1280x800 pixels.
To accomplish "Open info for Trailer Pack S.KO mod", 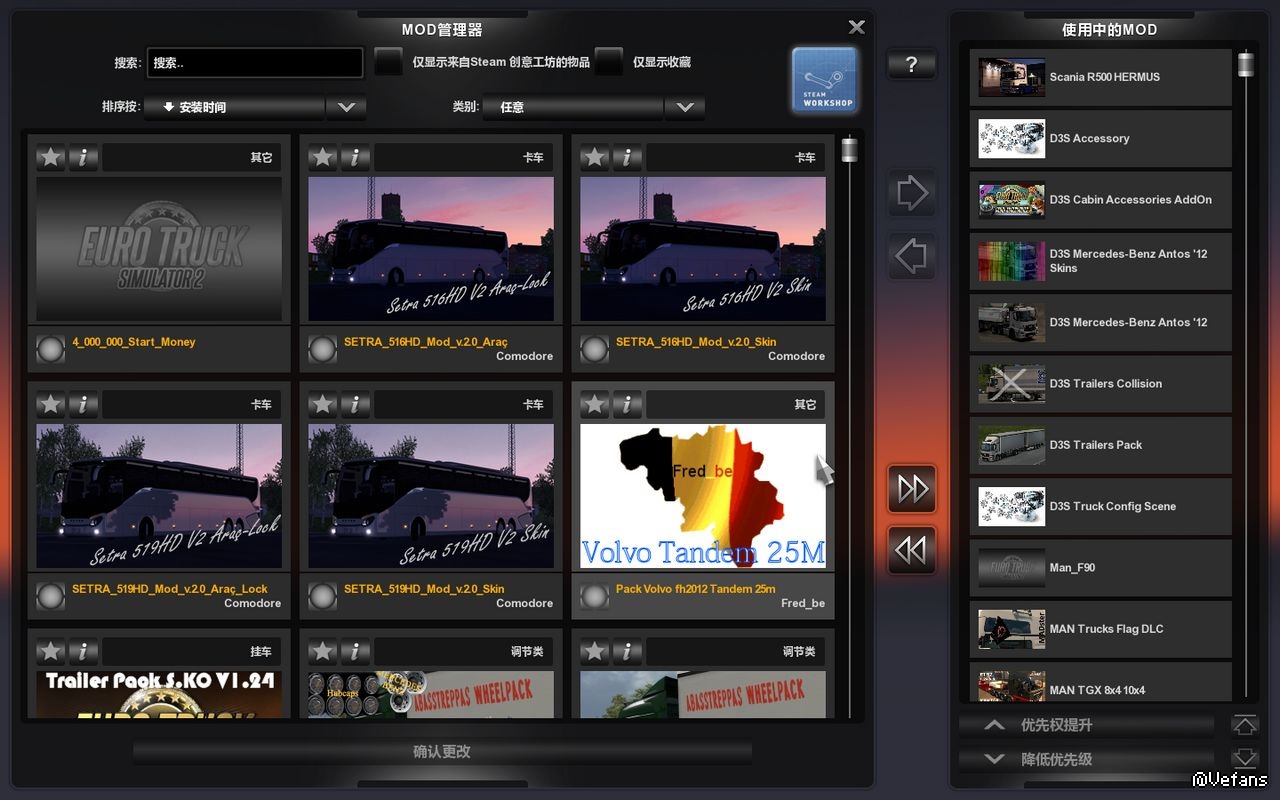I will [x=83, y=652].
